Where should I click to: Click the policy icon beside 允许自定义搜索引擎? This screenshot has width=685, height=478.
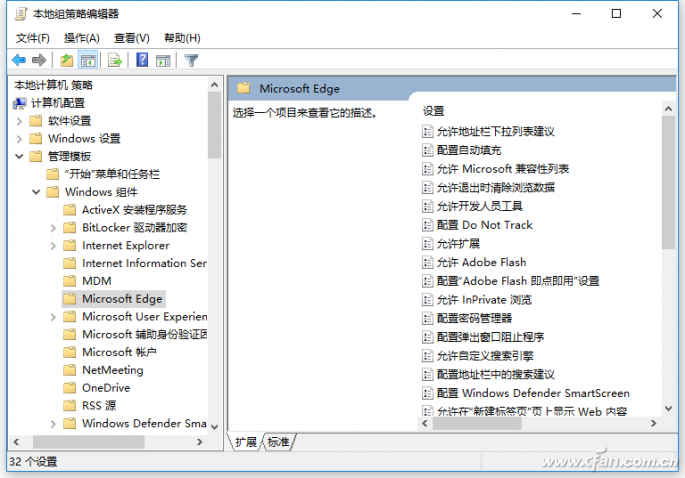428,356
